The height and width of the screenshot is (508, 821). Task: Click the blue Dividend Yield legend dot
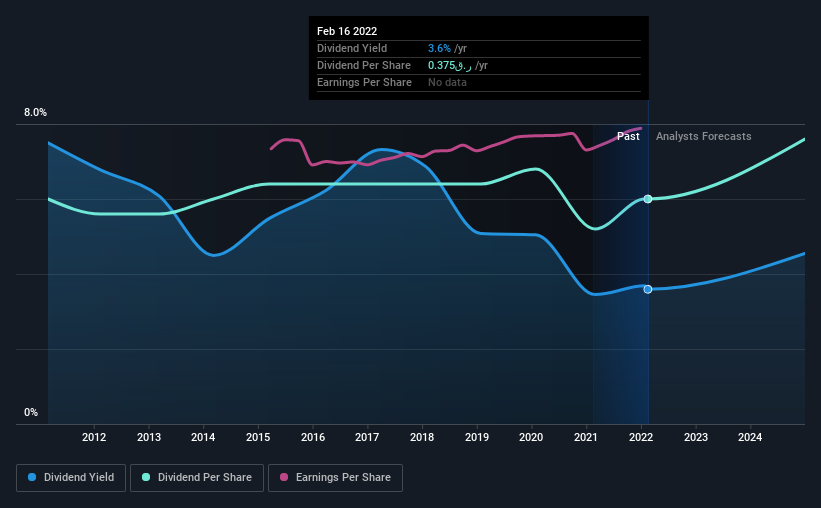click(x=32, y=477)
